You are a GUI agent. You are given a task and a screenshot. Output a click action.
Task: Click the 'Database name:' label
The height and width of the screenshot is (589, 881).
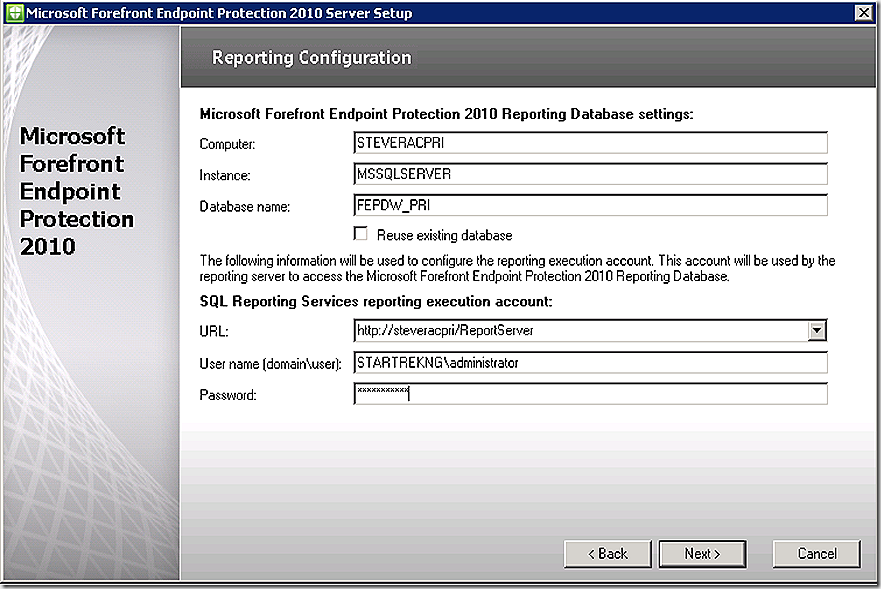pyautogui.click(x=244, y=207)
